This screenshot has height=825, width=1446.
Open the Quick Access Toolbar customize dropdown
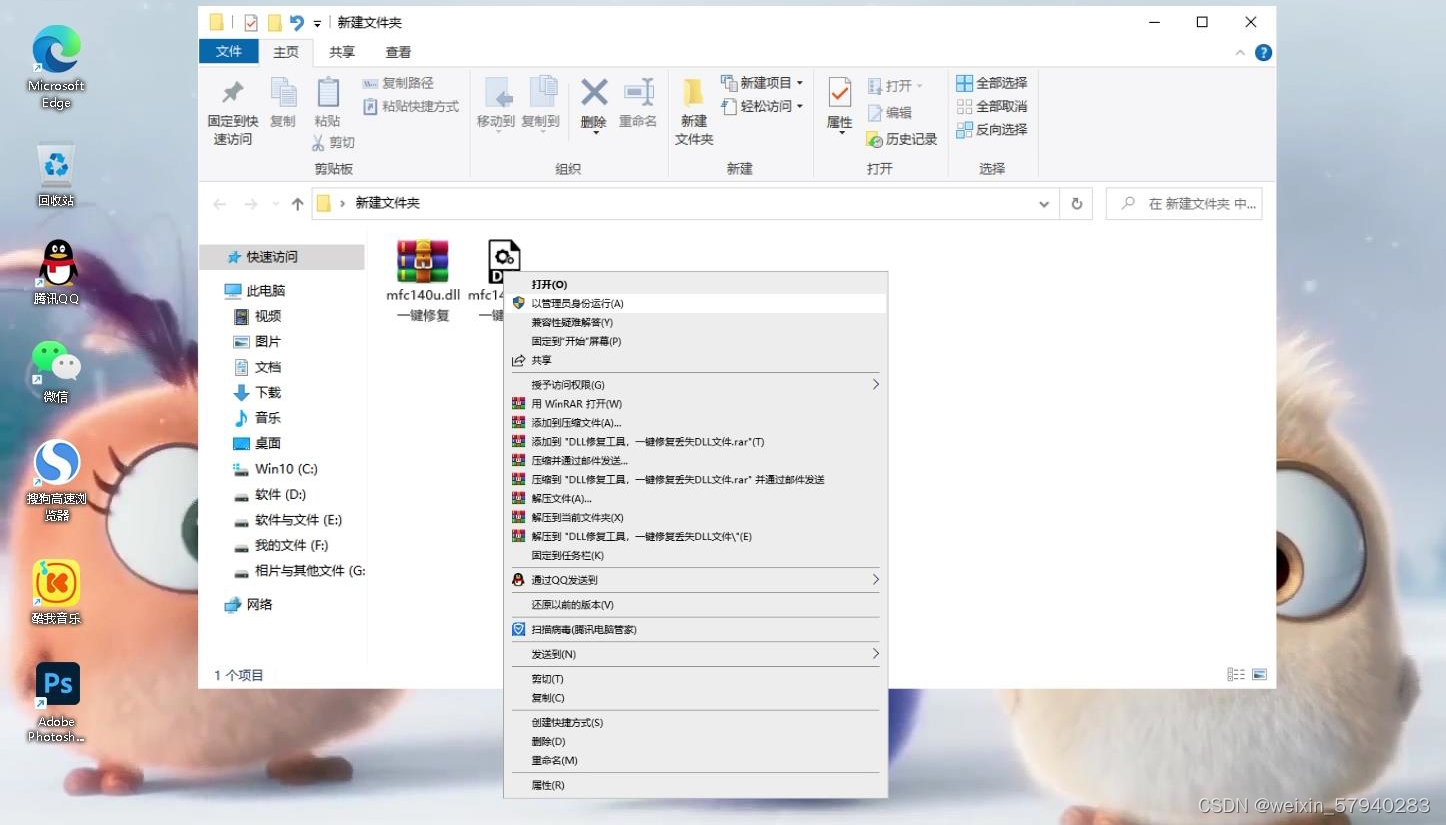point(317,23)
